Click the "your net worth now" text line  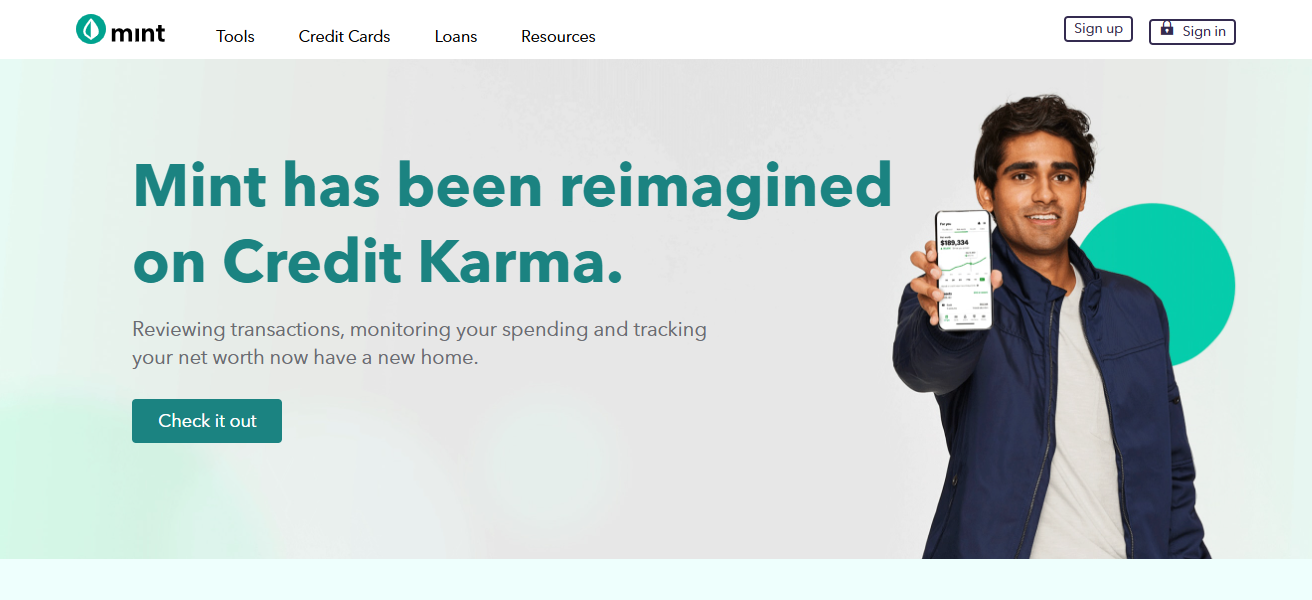pyautogui.click(x=305, y=357)
